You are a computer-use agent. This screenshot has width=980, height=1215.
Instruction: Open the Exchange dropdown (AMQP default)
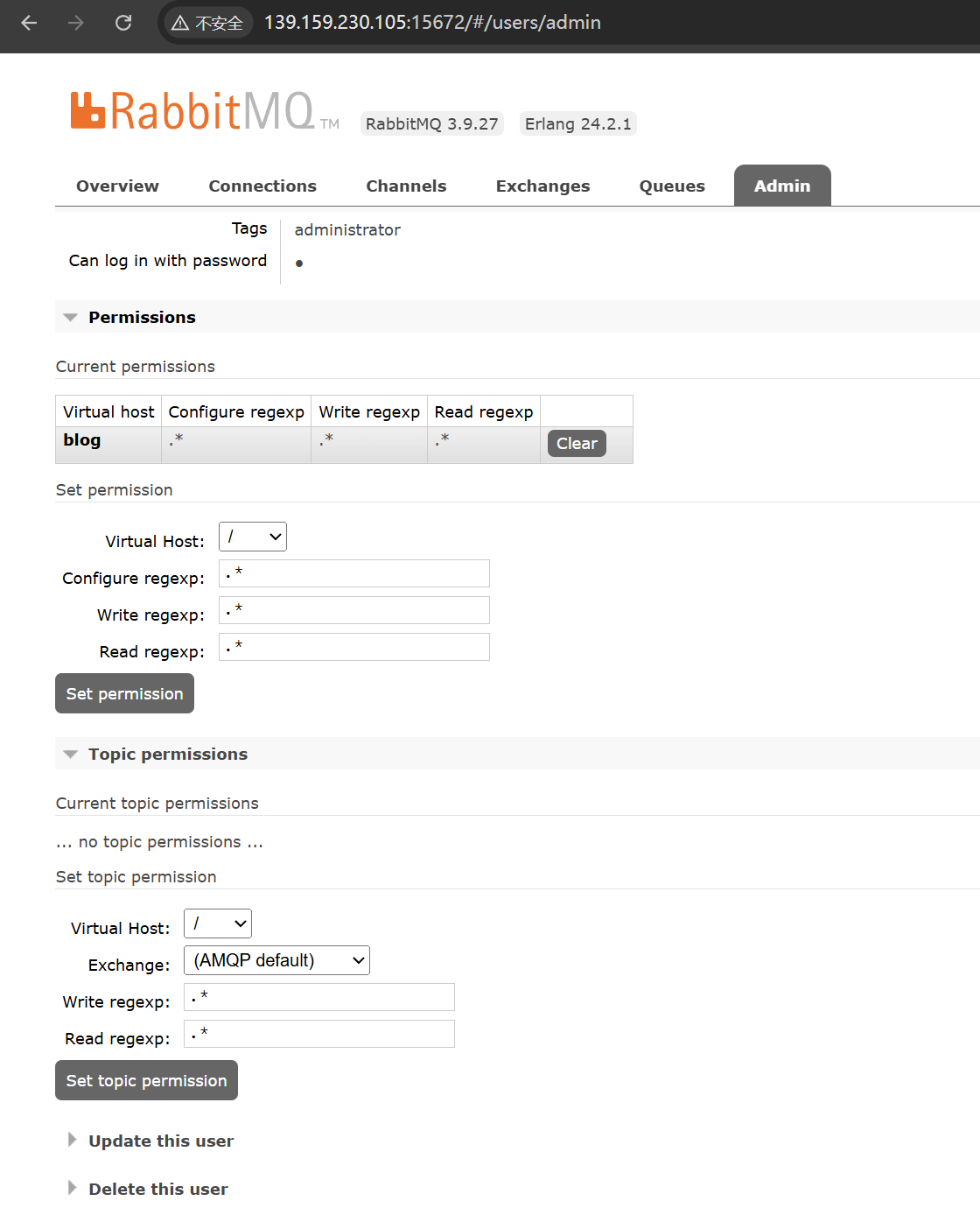pos(276,960)
